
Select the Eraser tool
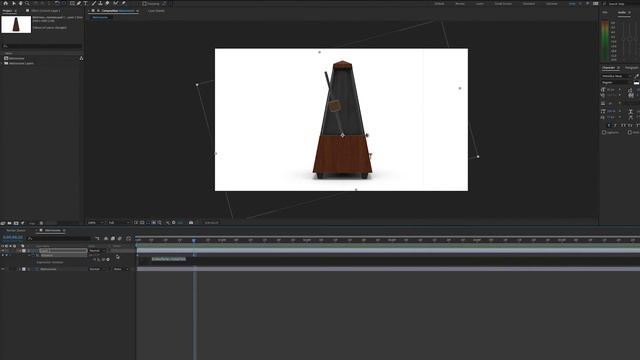click(x=107, y=3)
